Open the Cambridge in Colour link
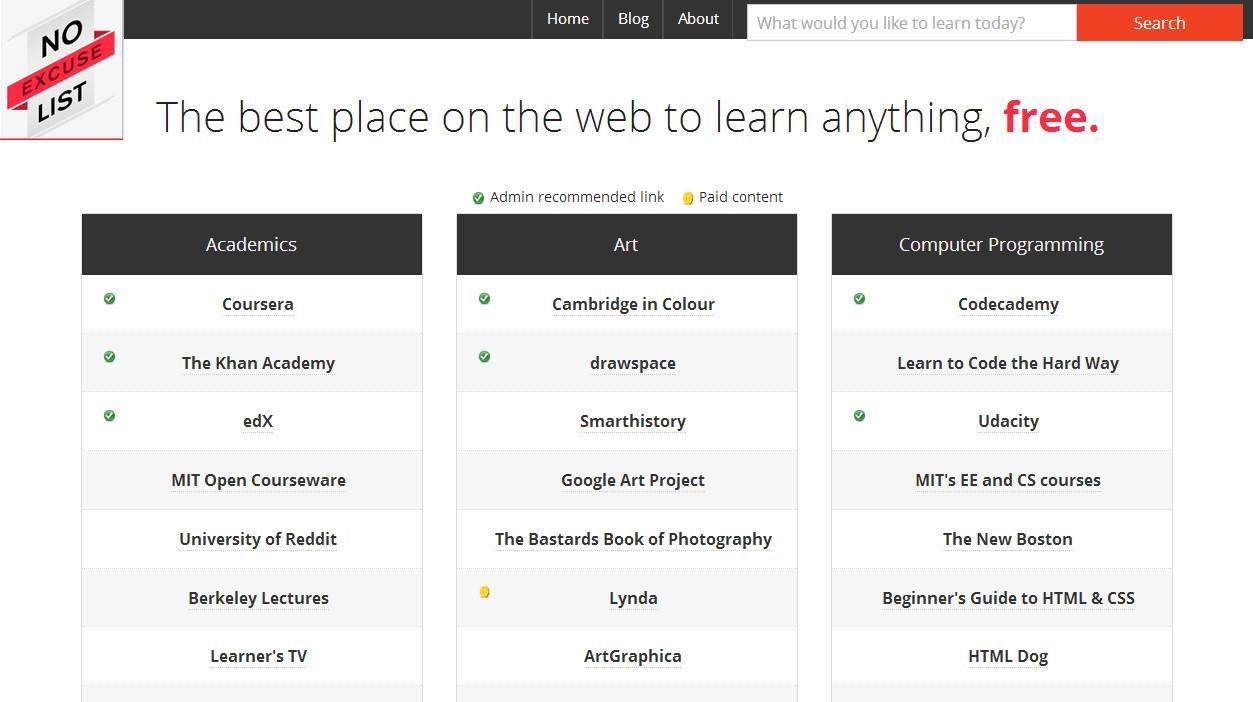Viewport: 1253px width, 702px height. tap(633, 304)
